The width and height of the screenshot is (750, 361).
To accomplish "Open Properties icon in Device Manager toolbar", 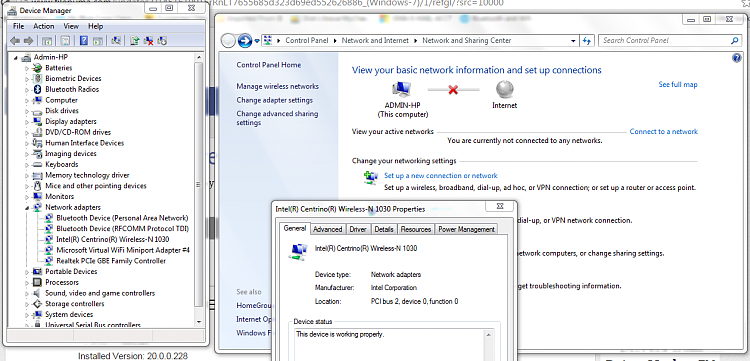I will [66, 41].
